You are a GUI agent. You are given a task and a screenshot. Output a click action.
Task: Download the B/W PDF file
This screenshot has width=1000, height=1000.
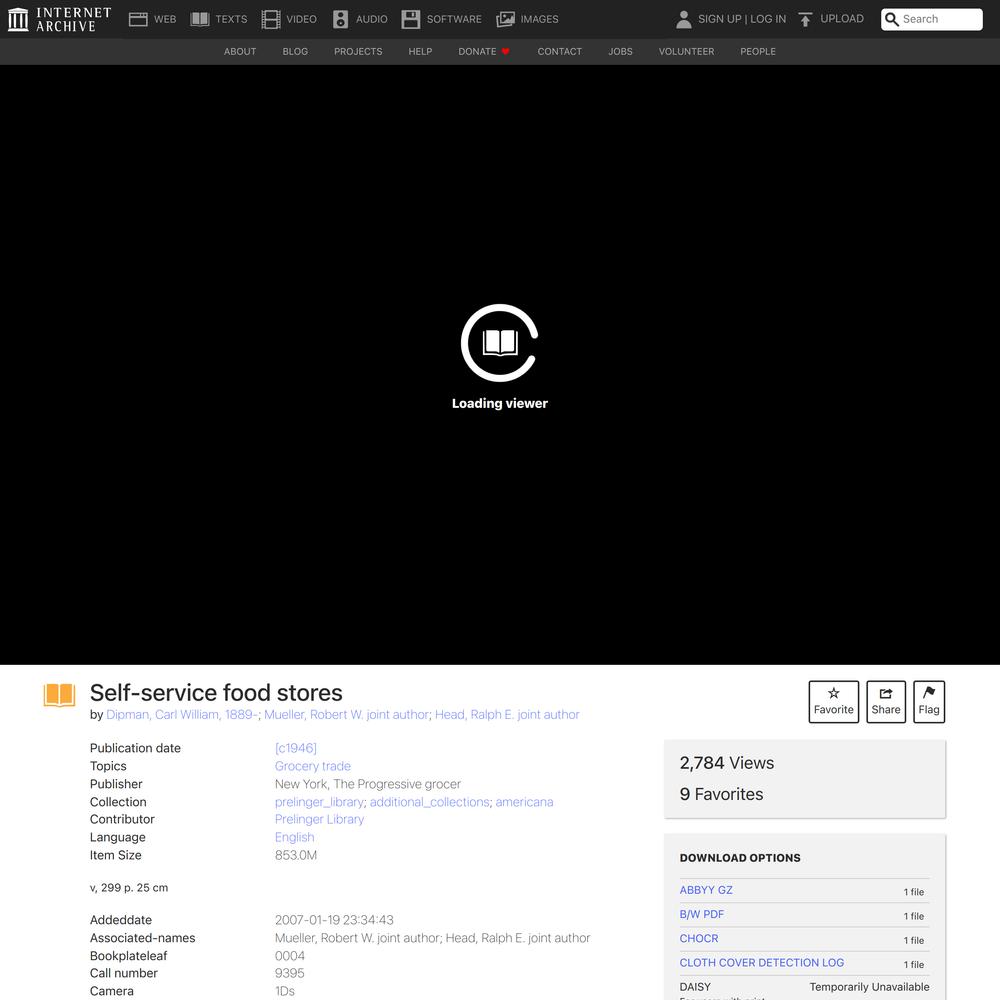click(x=702, y=914)
